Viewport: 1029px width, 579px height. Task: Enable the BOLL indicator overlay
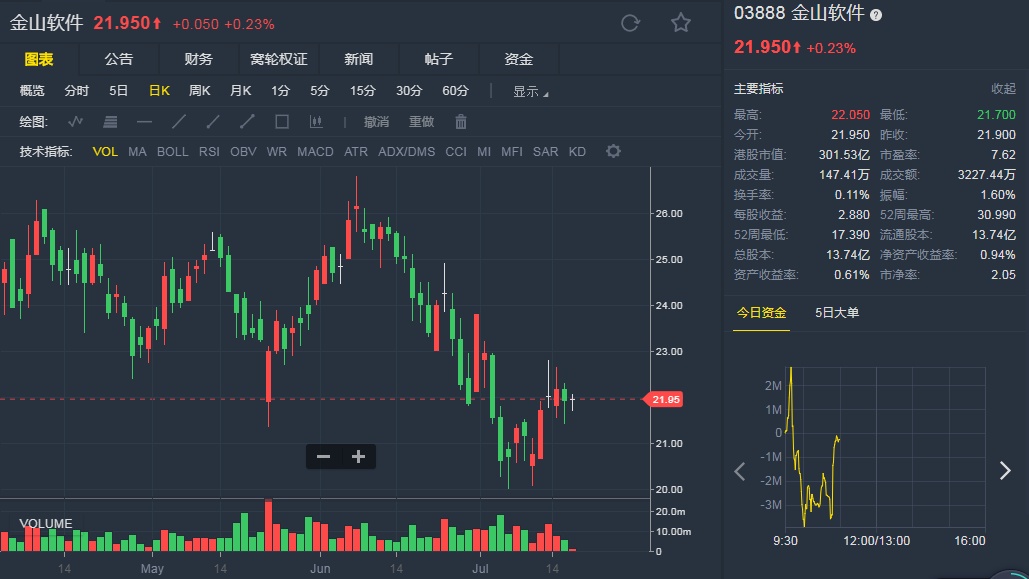tap(172, 152)
